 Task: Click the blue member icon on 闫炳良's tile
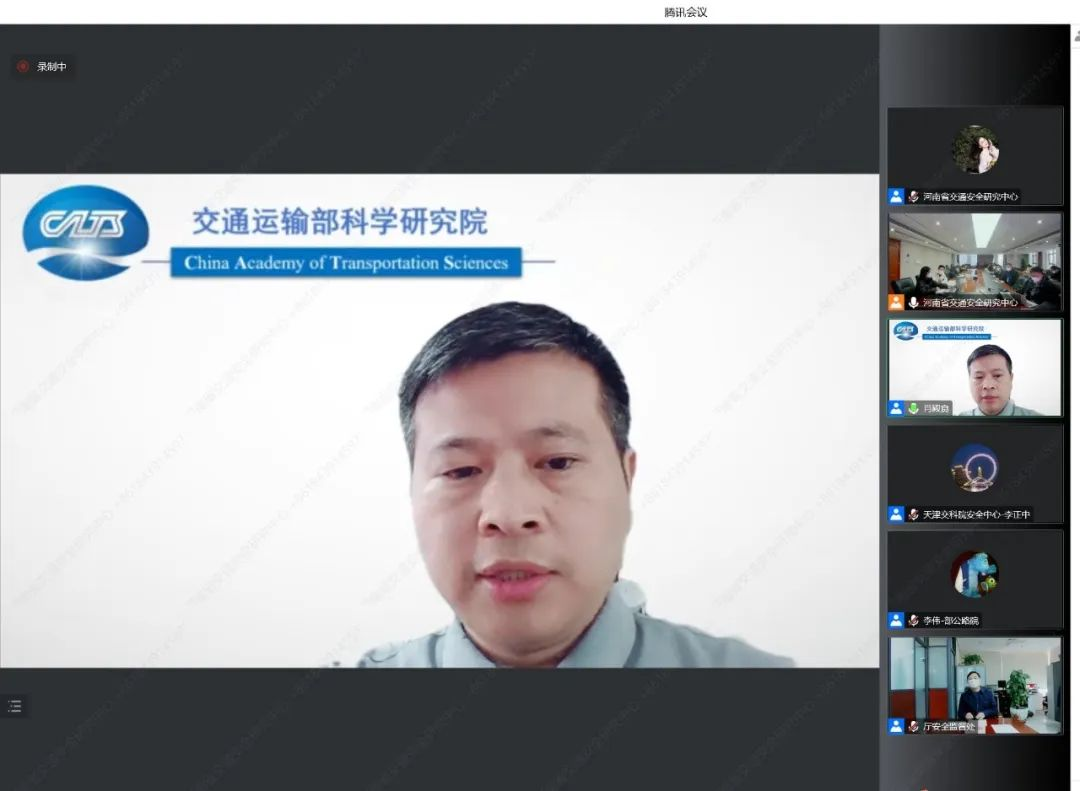coord(896,408)
